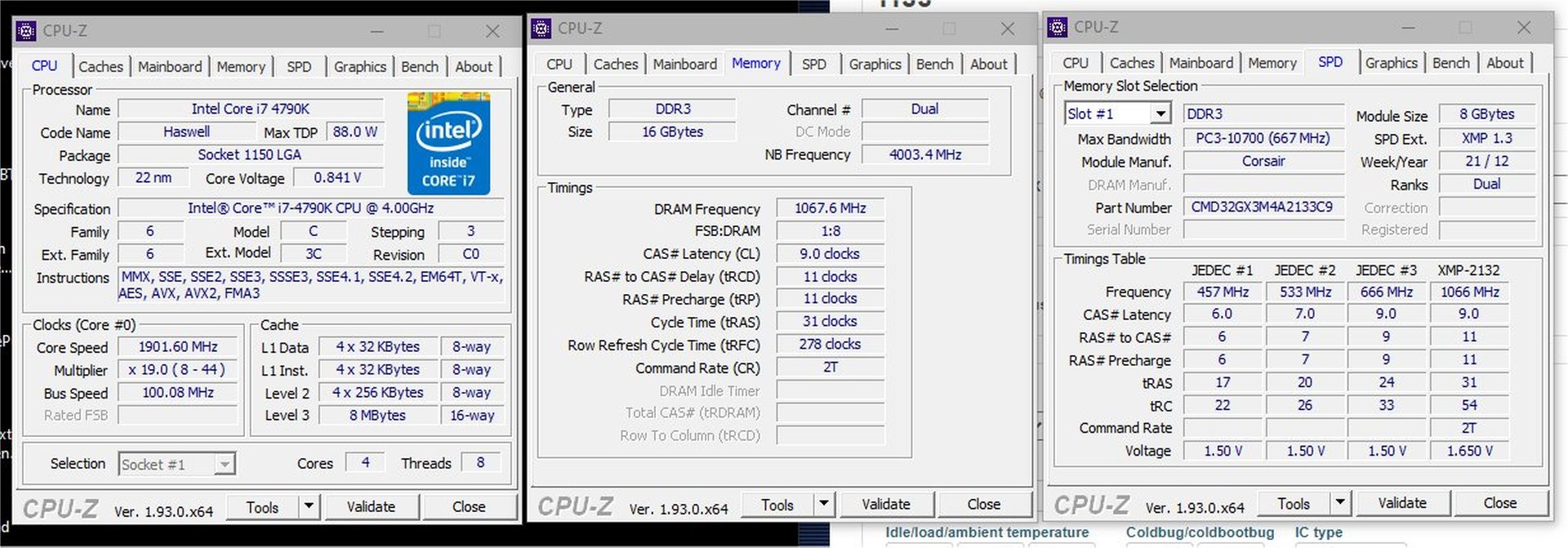The height and width of the screenshot is (548, 1568).
Task: Switch to Memory tab in left CPU window
Action: (241, 67)
